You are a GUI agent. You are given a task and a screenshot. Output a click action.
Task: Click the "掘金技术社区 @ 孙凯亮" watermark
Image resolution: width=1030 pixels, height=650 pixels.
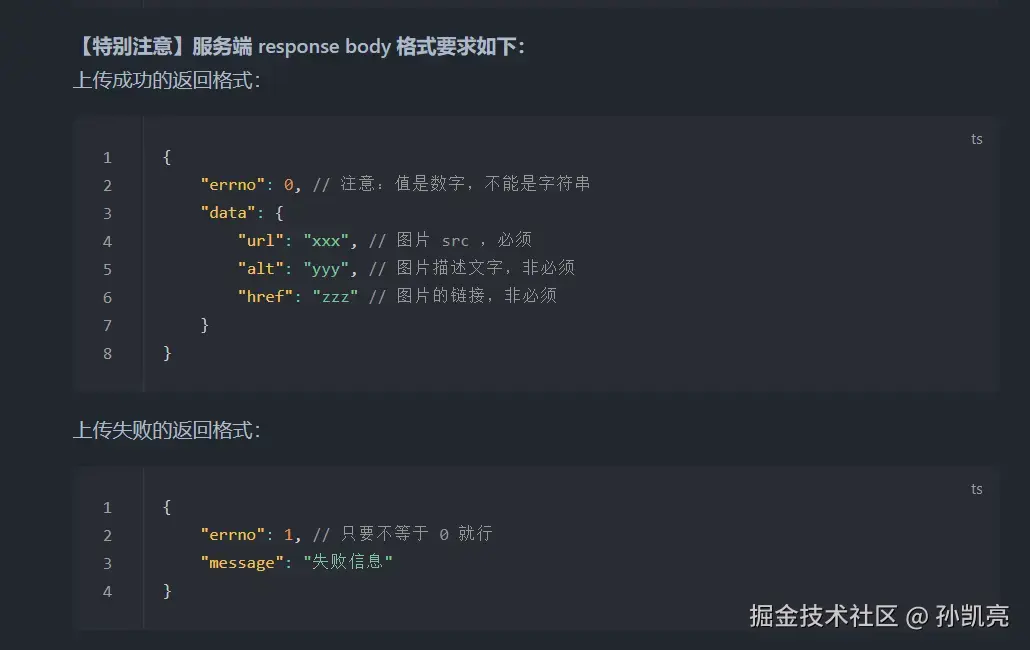click(879, 615)
